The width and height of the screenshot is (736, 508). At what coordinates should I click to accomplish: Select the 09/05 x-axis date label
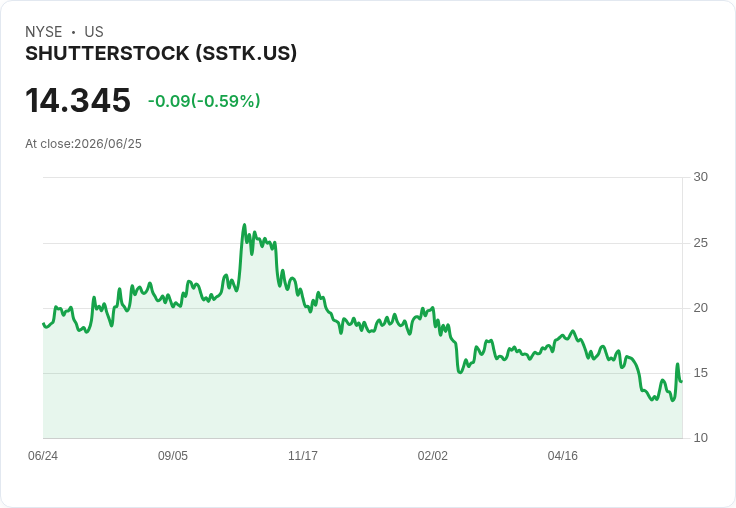pyautogui.click(x=173, y=455)
